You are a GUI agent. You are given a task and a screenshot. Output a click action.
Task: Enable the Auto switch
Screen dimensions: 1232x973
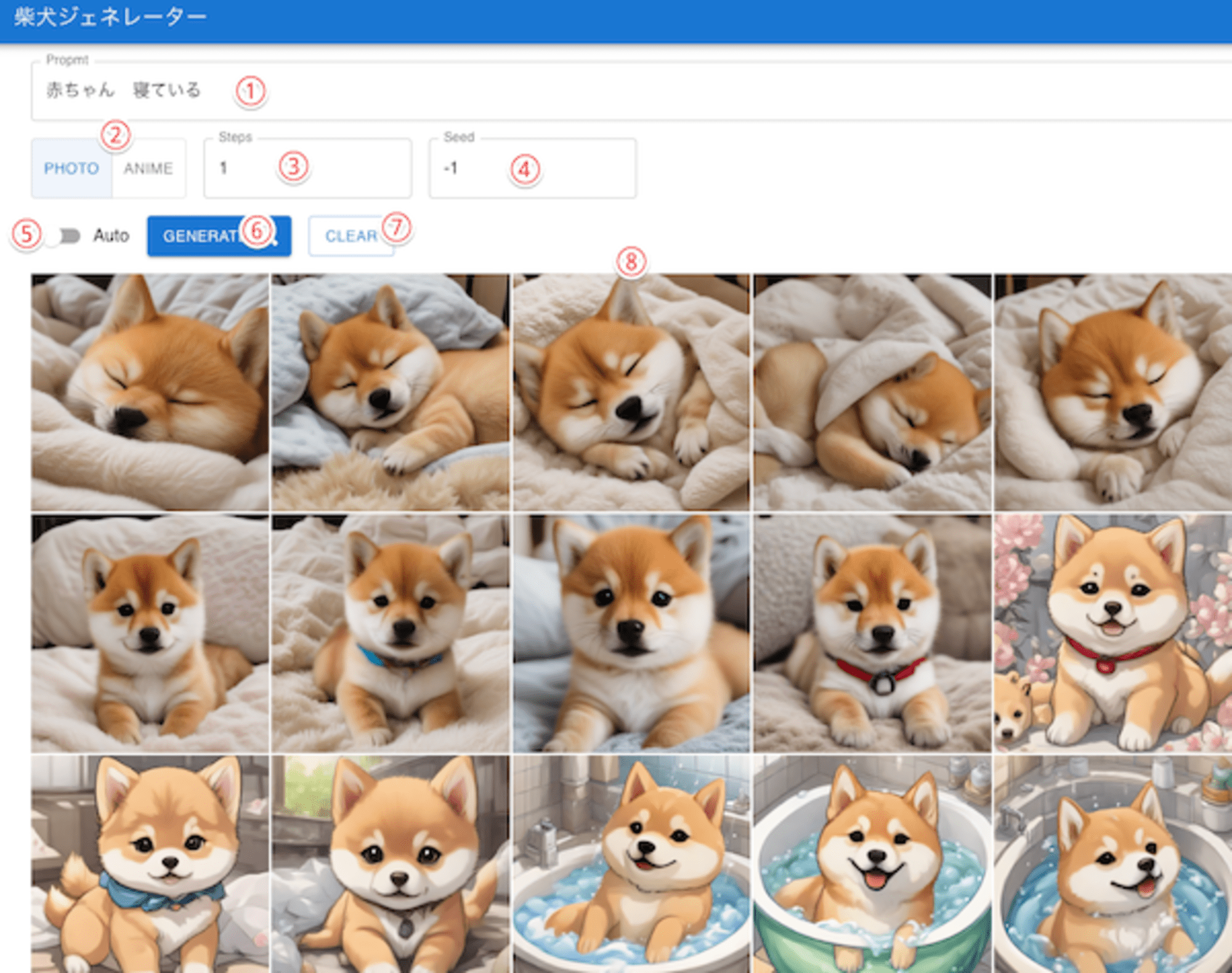click(x=65, y=236)
